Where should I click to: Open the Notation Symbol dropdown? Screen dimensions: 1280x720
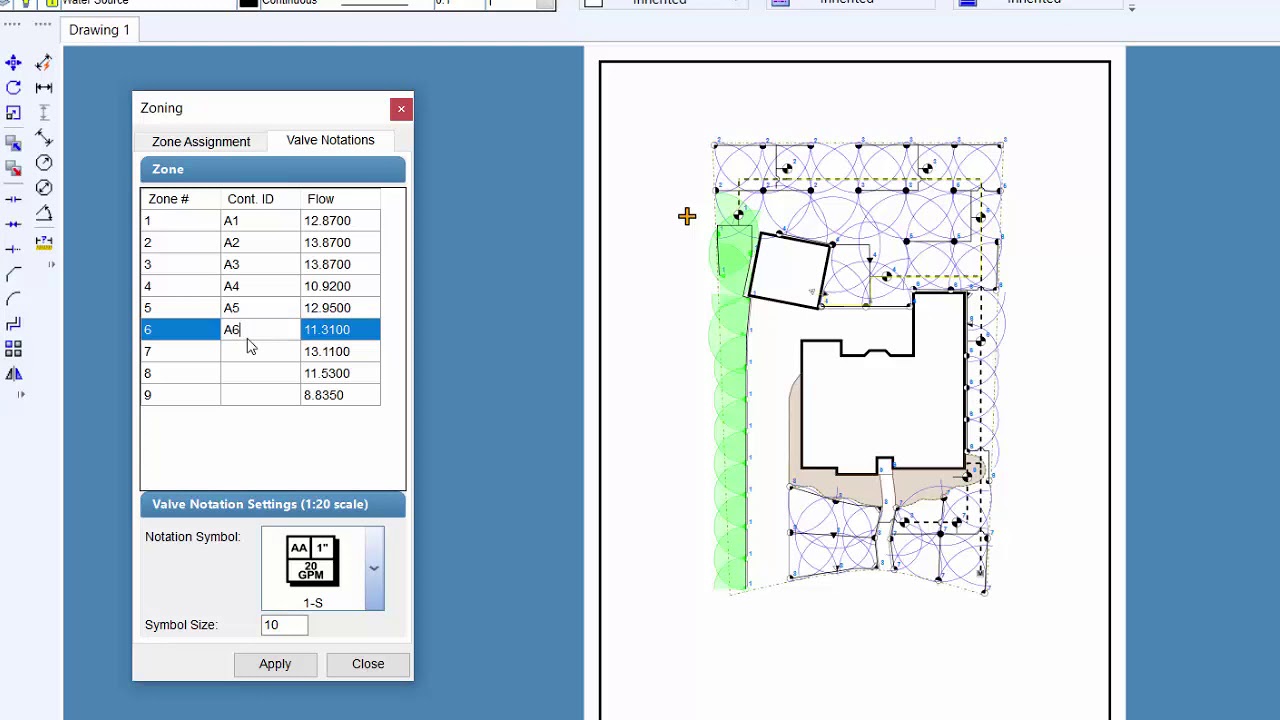click(374, 568)
